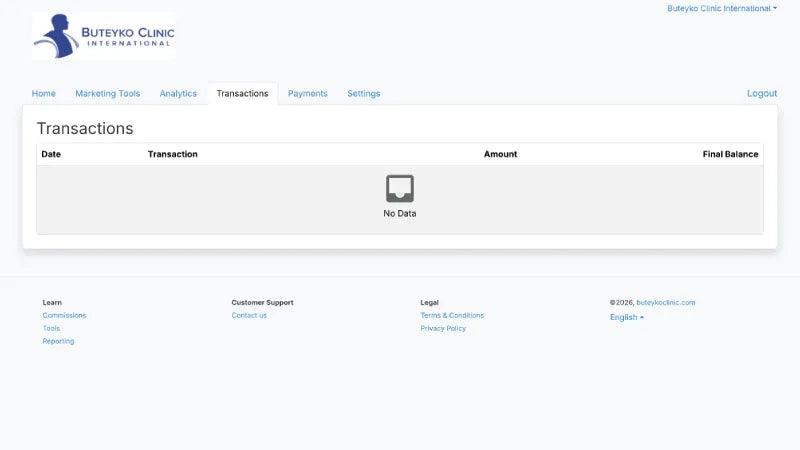Open the Payments tab
Screen dimensions: 800x450
308,93
